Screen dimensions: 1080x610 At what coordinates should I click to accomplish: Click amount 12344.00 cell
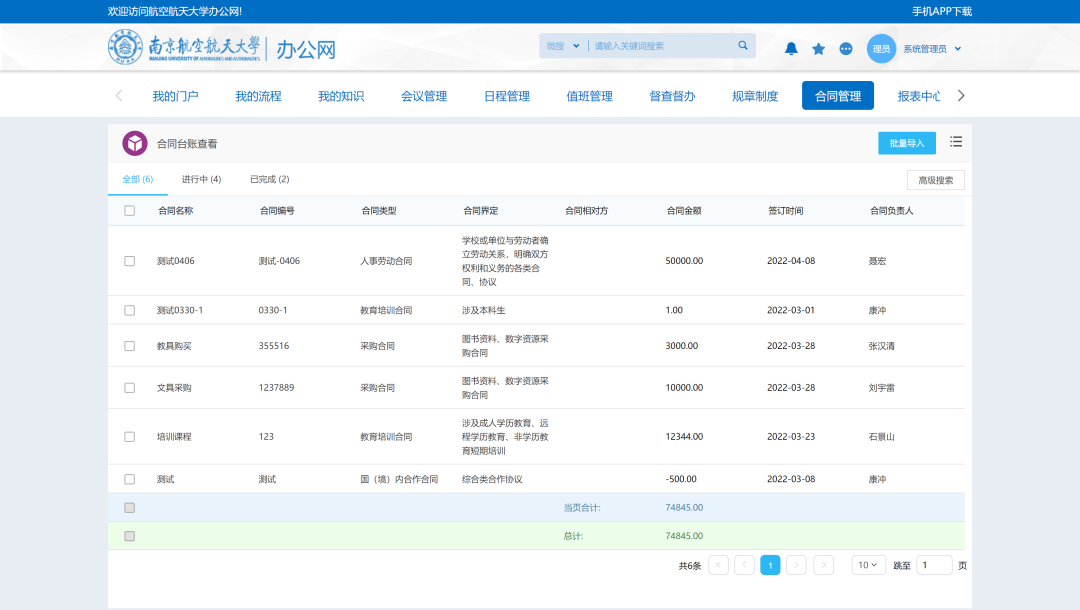[684, 437]
